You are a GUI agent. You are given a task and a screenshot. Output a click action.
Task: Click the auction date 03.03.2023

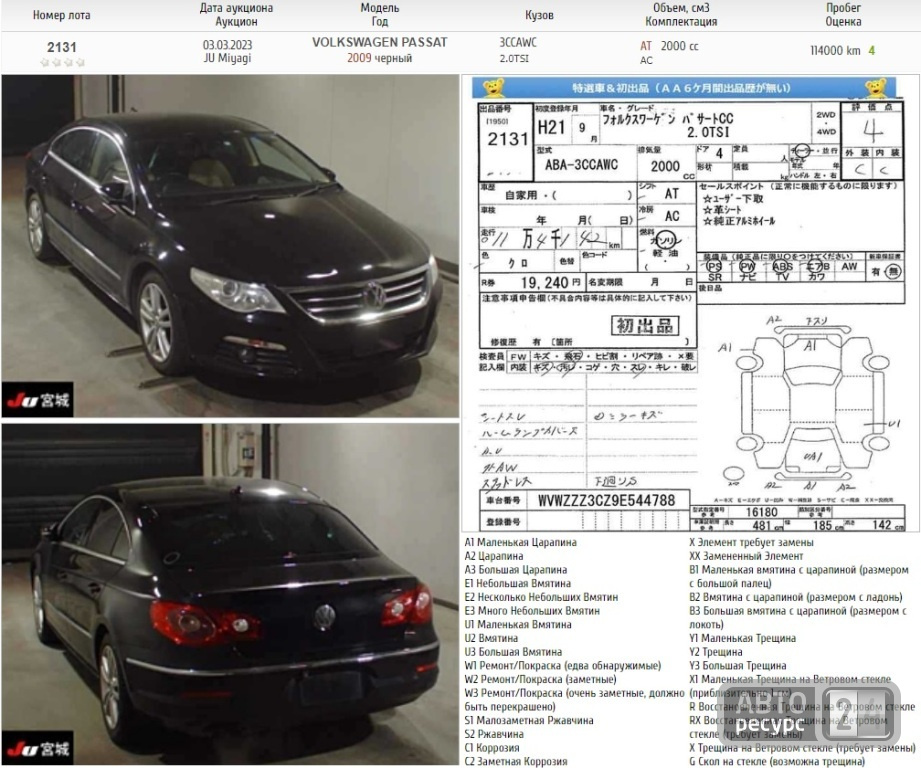(227, 45)
